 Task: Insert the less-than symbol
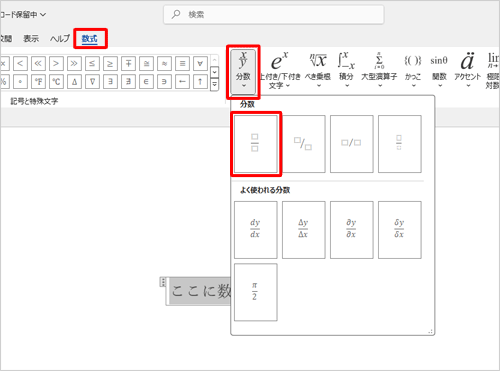click(x=20, y=63)
